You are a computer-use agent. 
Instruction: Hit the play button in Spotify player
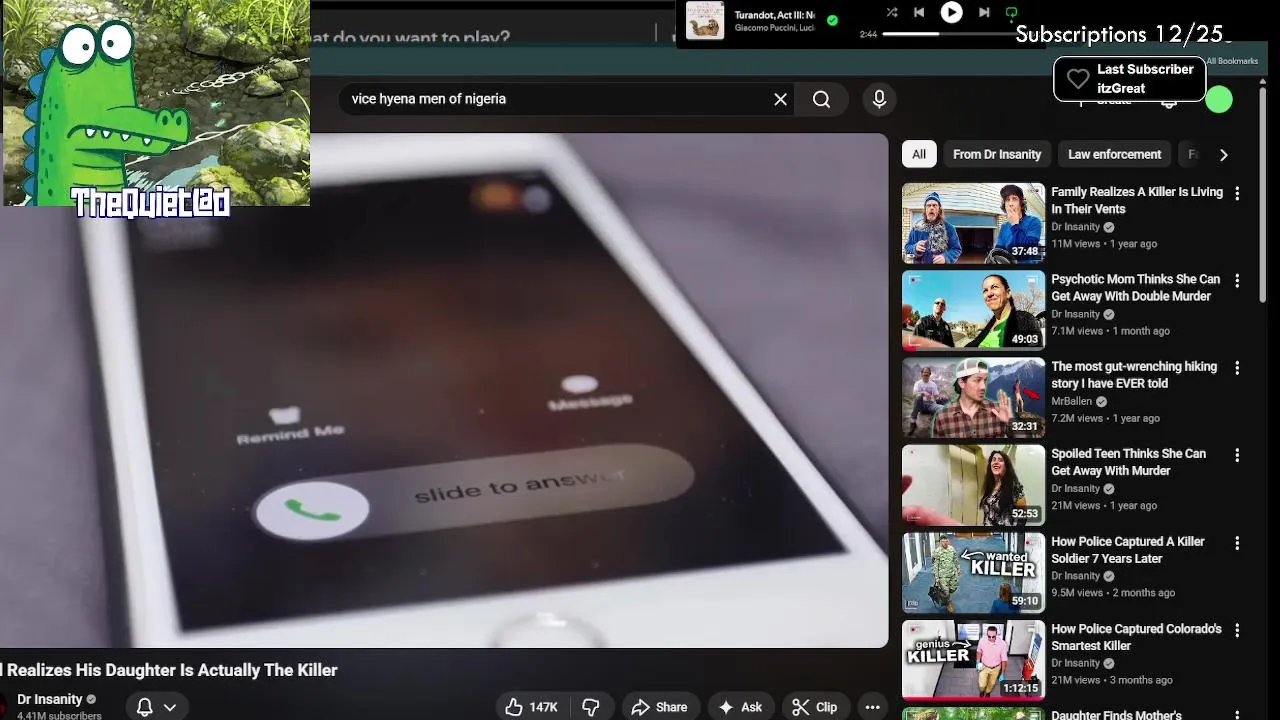tap(951, 13)
